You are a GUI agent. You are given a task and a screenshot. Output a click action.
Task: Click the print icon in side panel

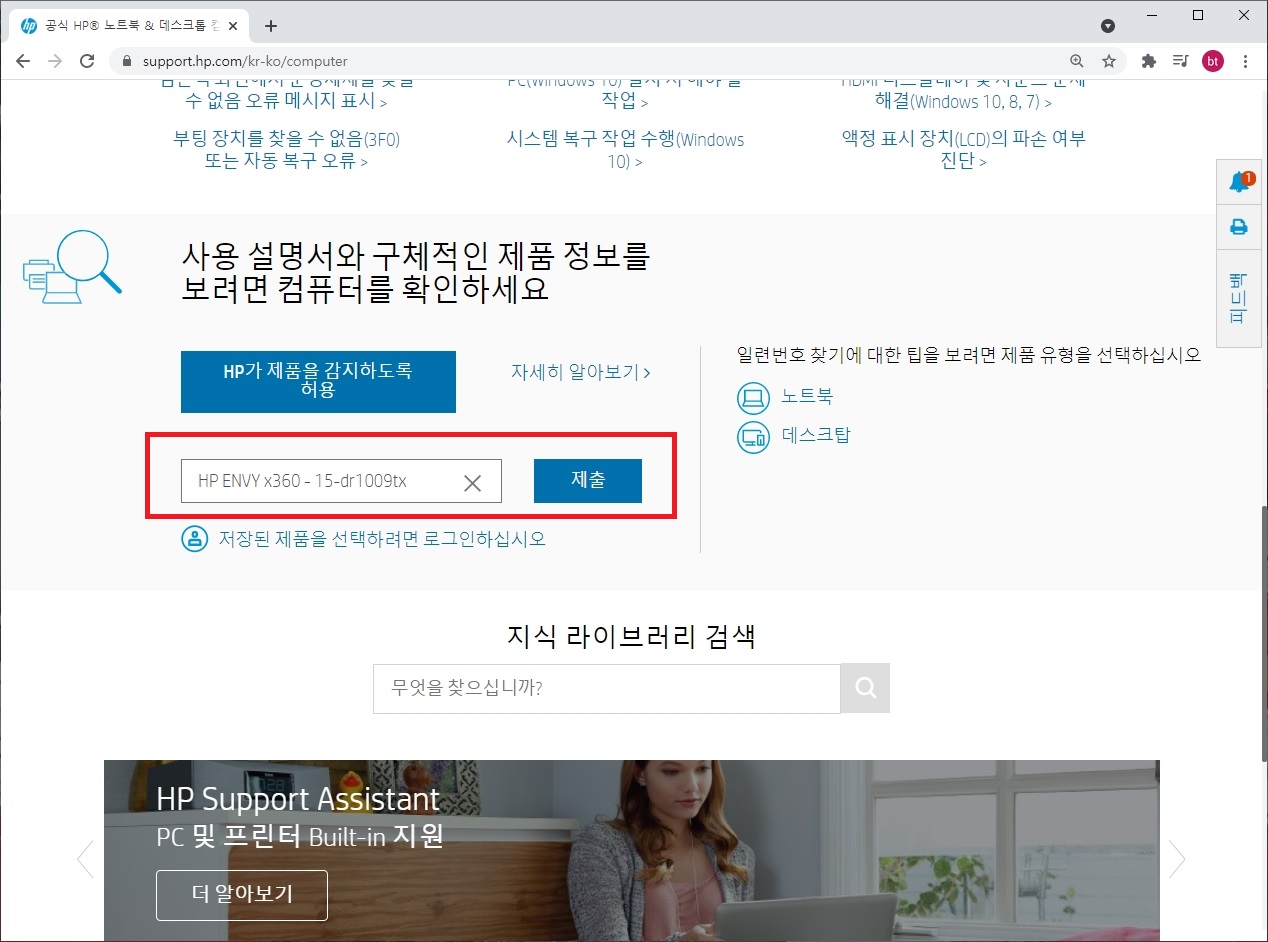pyautogui.click(x=1239, y=227)
